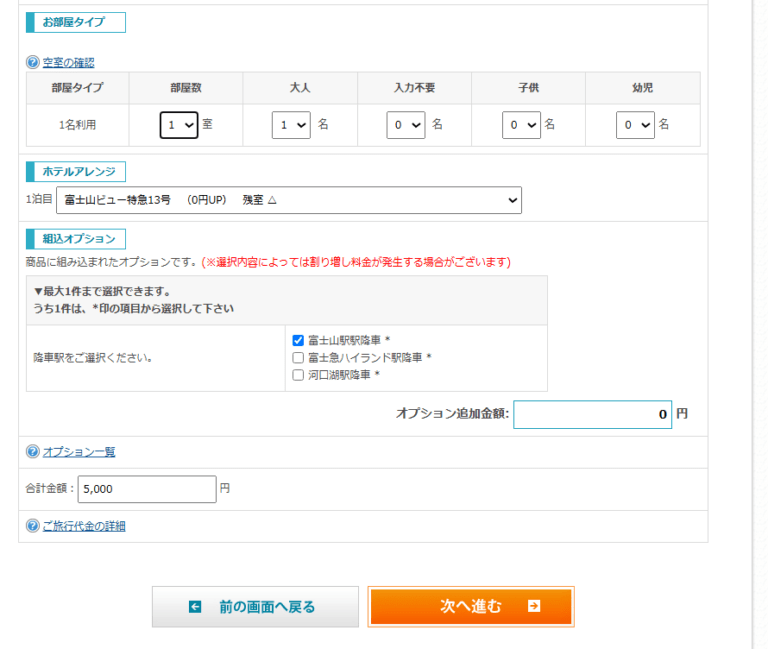Viewport: 768px width, 649px height.
Task: Expand the 入力不要 count dropdown
Action: pyautogui.click(x=406, y=125)
